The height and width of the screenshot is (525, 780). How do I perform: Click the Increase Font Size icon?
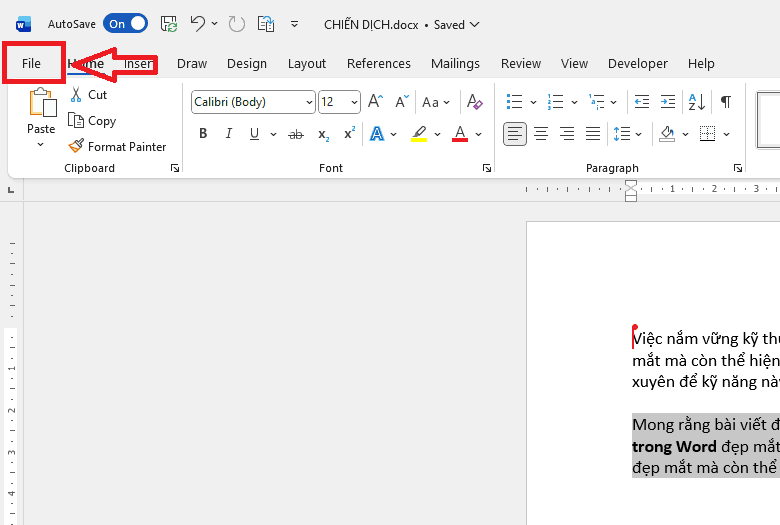[x=375, y=102]
